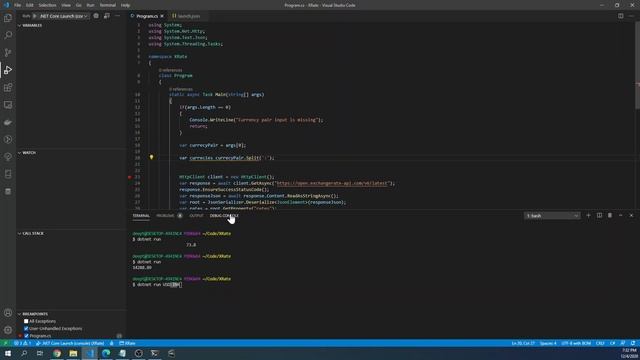Open Microsoft Edge from the taskbar
The height and width of the screenshot is (360, 640).
(106, 353)
